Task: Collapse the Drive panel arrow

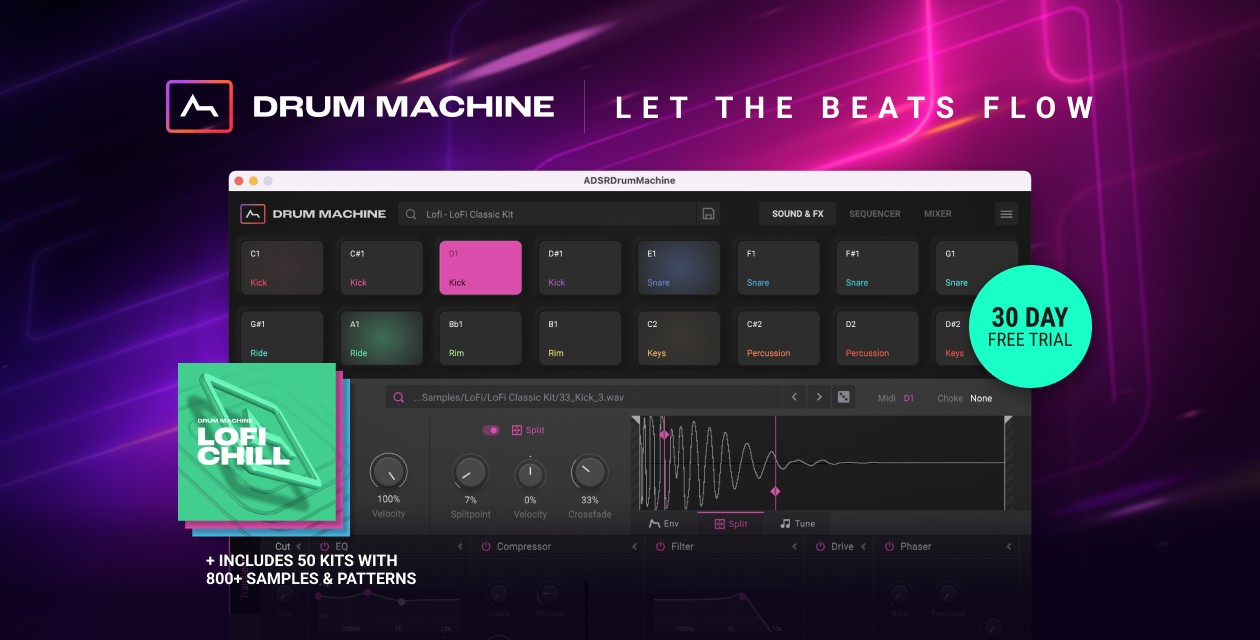Action: 864,547
